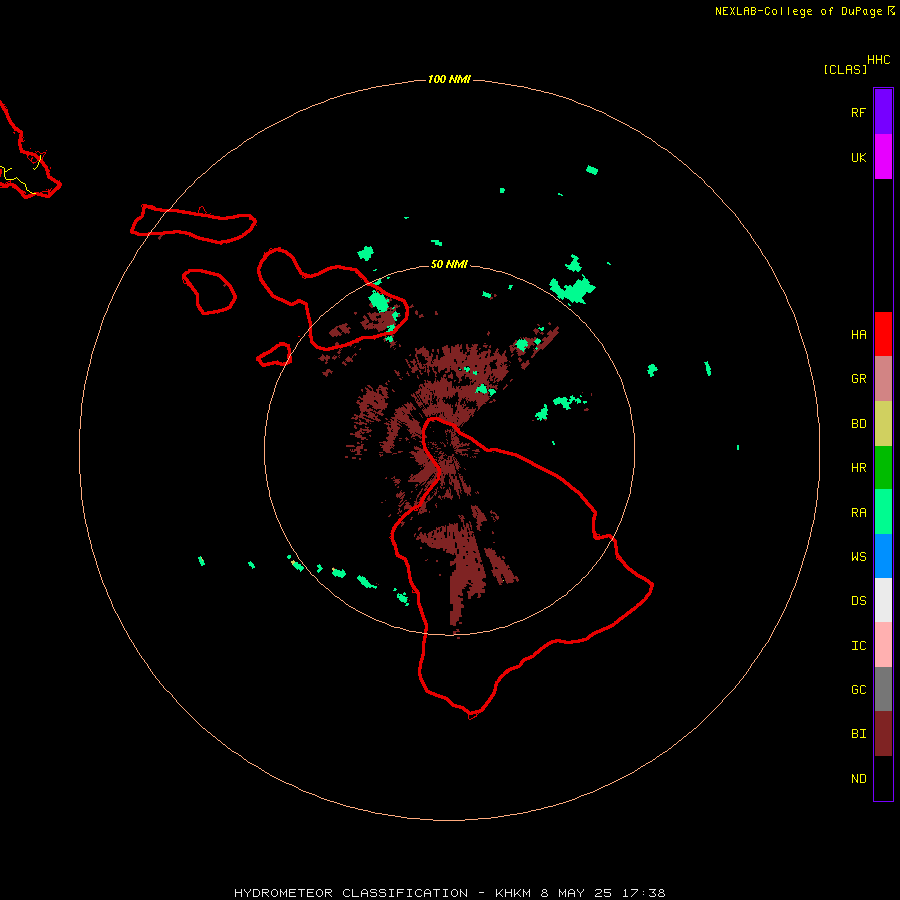The height and width of the screenshot is (900, 900).
Task: Click the HR dark green legend swatch
Action: (x=883, y=468)
